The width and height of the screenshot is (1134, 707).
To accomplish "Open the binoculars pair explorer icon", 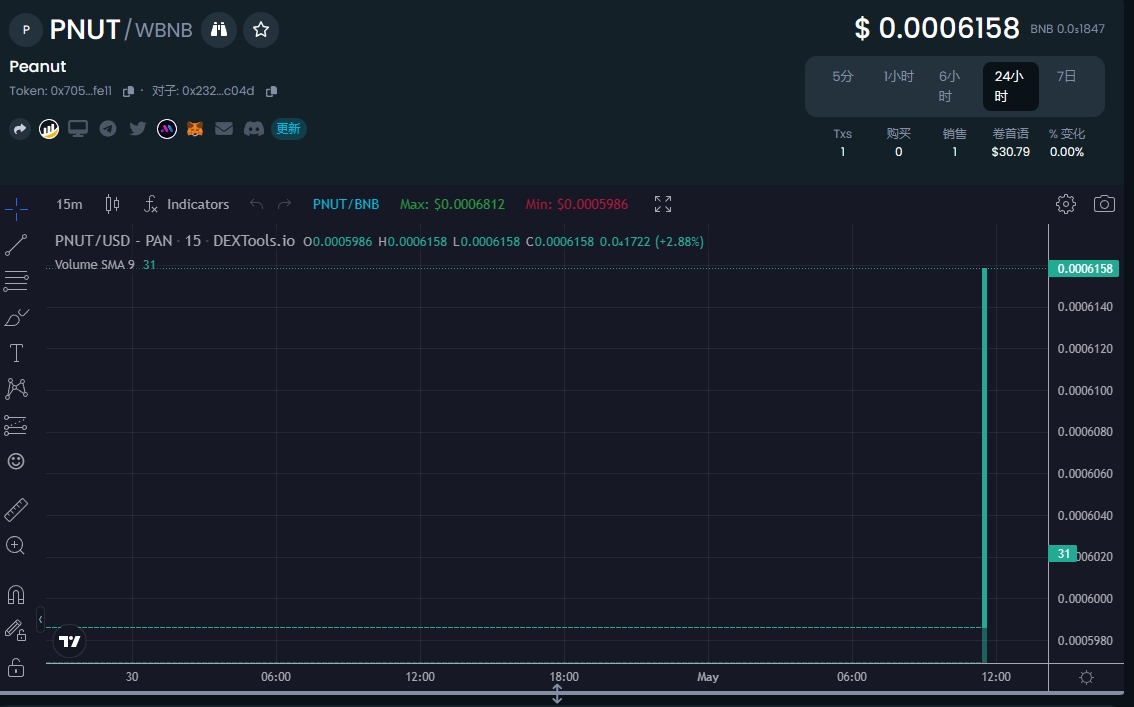I will pyautogui.click(x=218, y=30).
